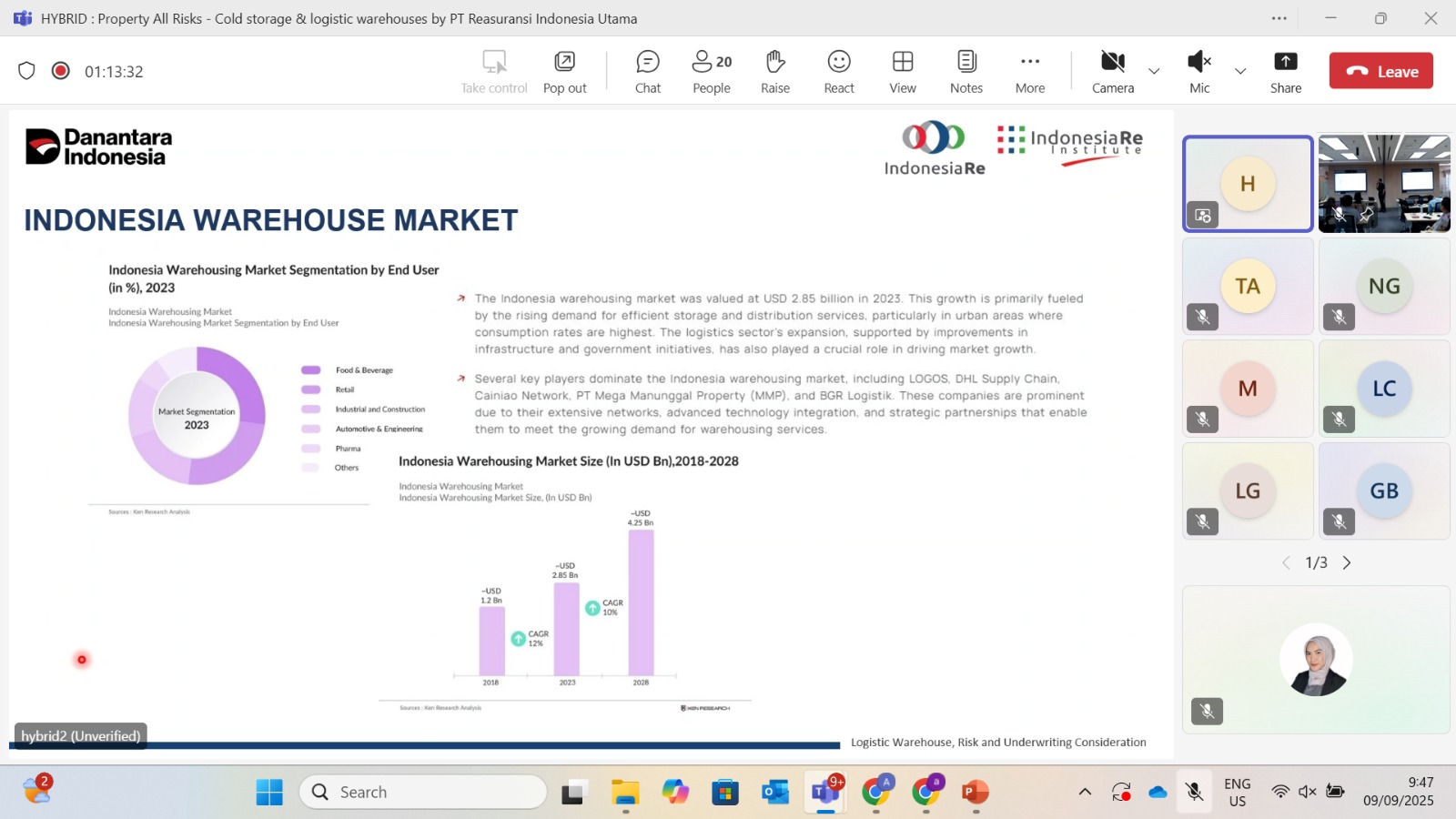Turn on the Camera
1456x819 pixels.
(1112, 72)
